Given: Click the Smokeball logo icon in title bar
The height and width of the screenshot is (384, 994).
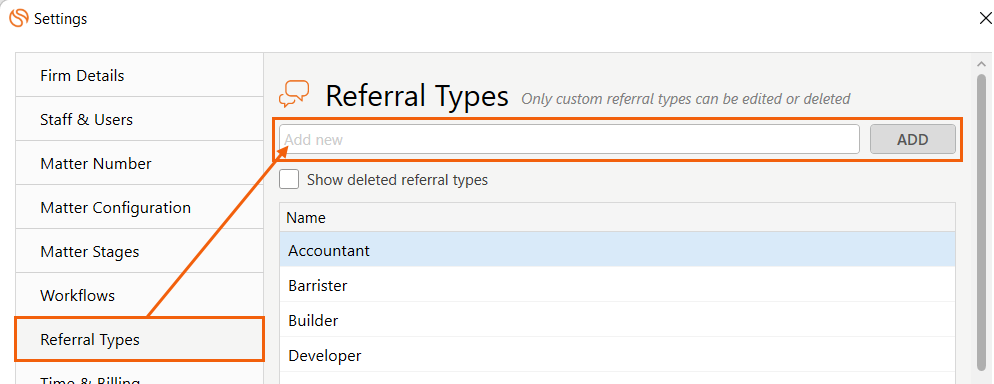Looking at the screenshot, I should coord(19,18).
